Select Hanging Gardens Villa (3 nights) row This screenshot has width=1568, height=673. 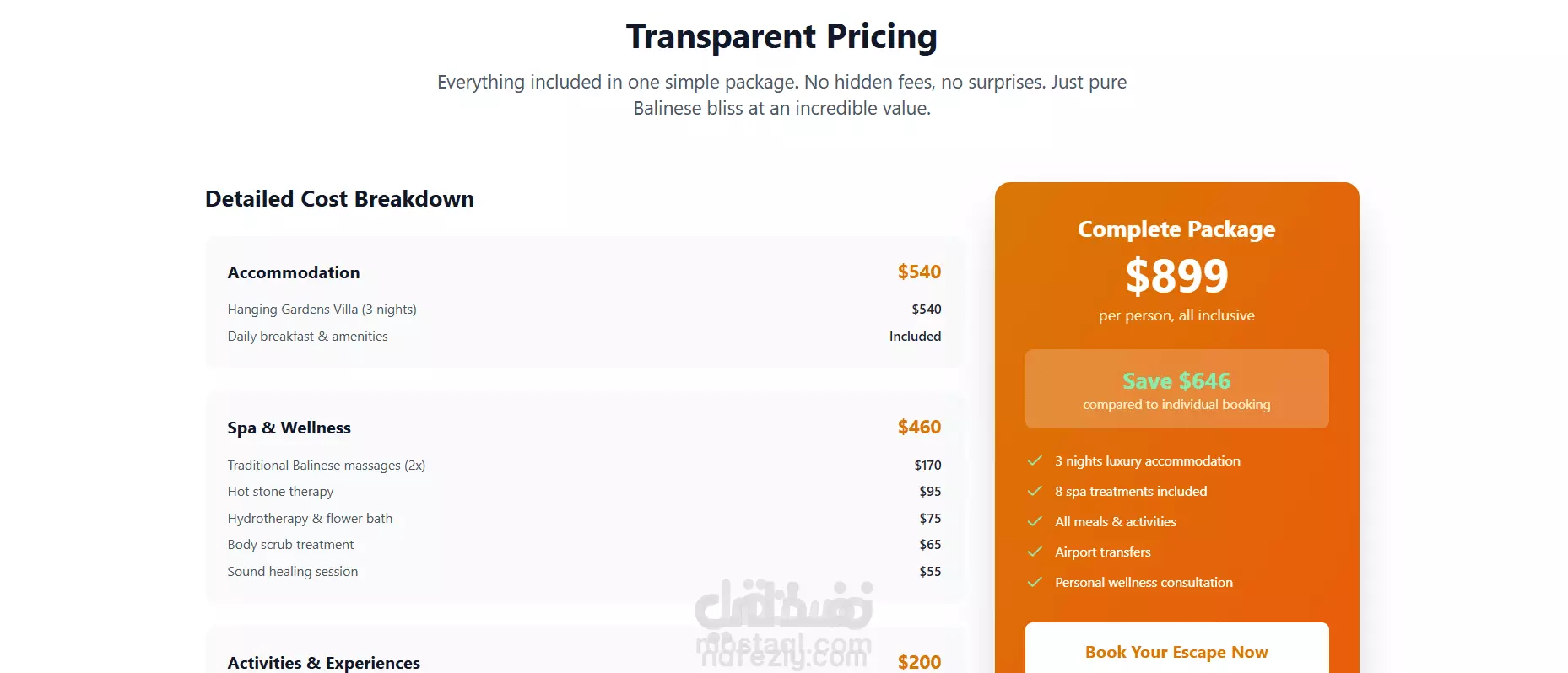click(584, 310)
